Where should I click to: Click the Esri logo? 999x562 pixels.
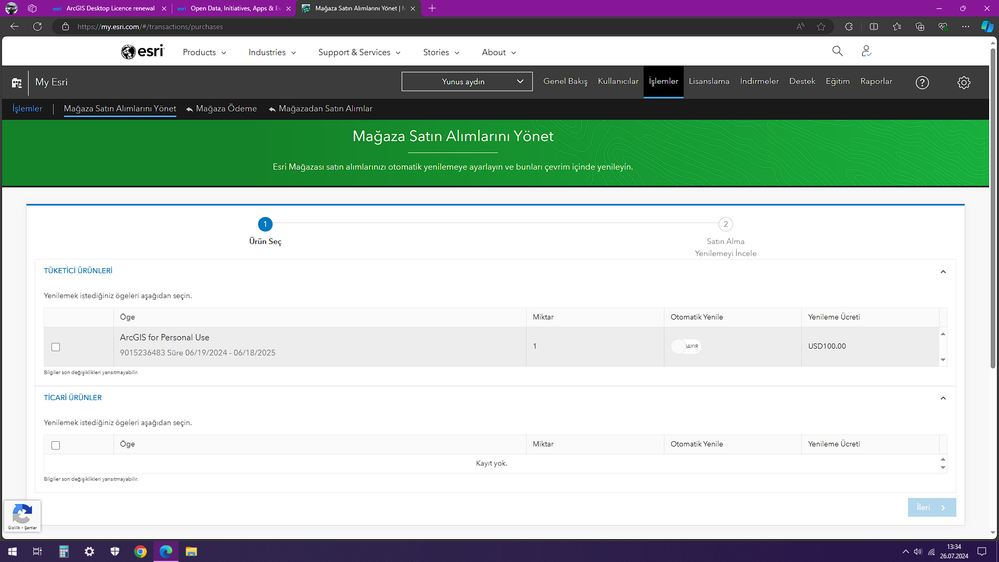tap(142, 52)
